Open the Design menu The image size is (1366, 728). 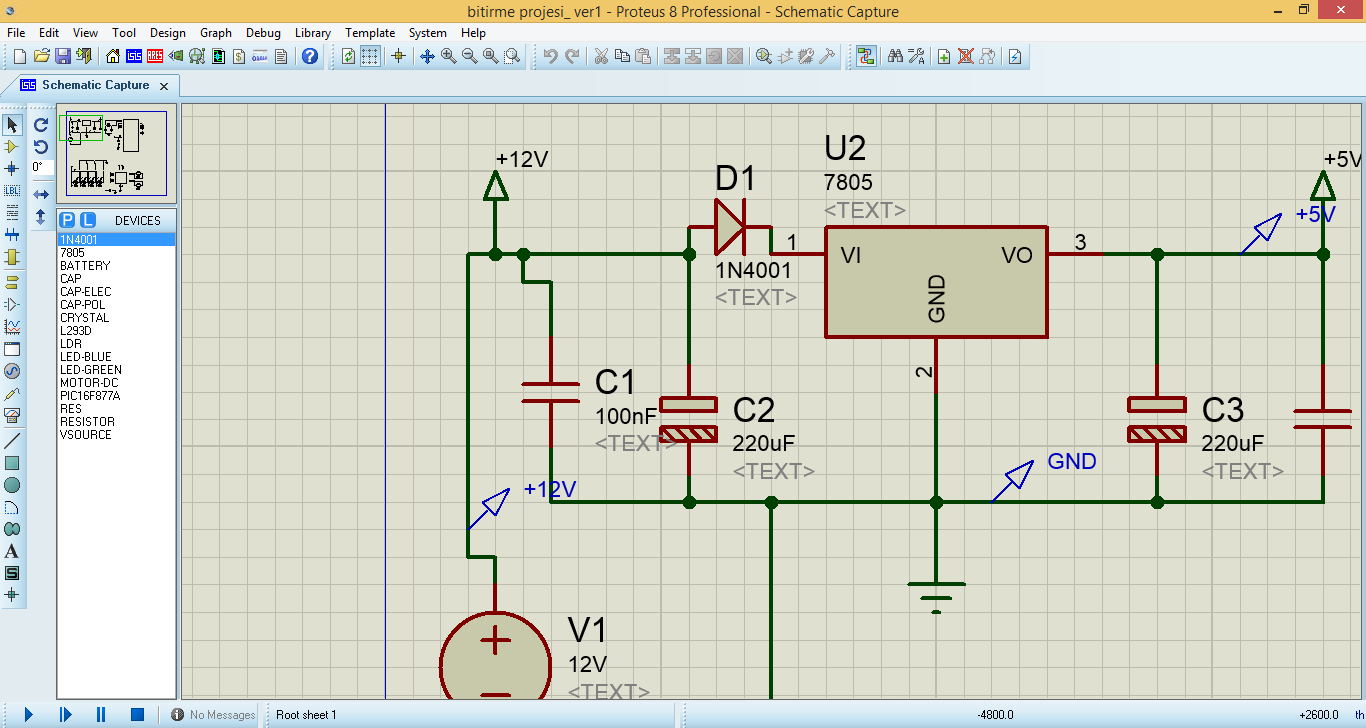point(168,33)
